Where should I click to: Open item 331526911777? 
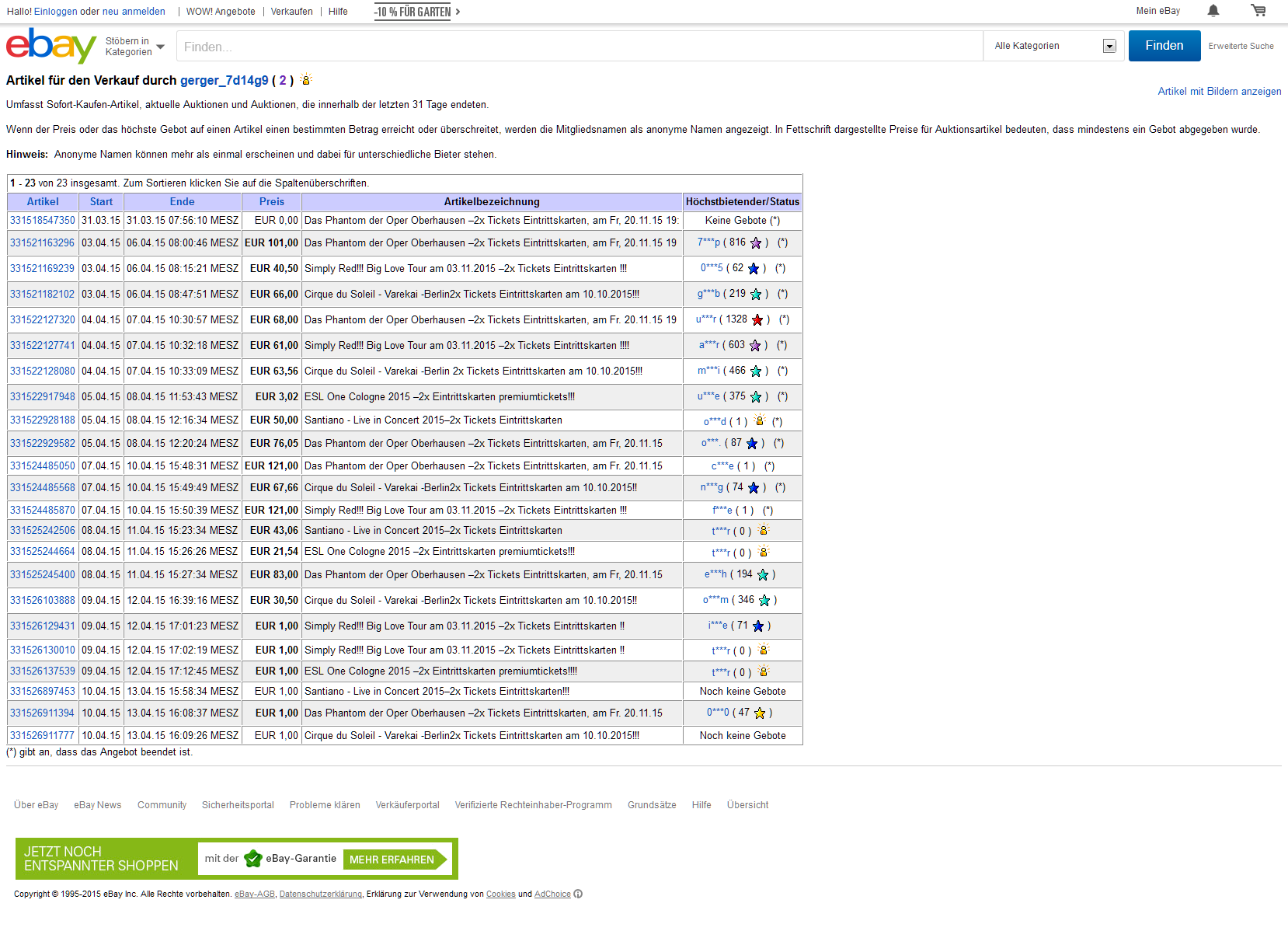[x=43, y=736]
